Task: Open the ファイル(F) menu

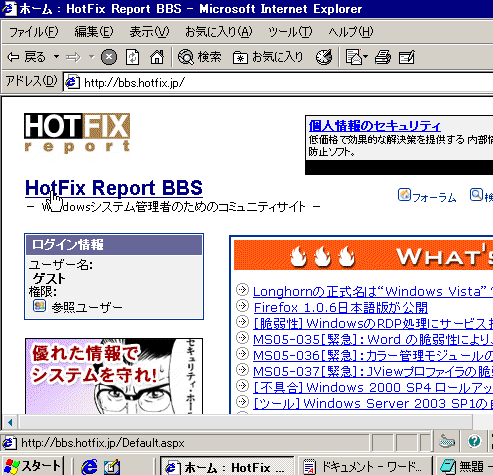Action: 33,32
